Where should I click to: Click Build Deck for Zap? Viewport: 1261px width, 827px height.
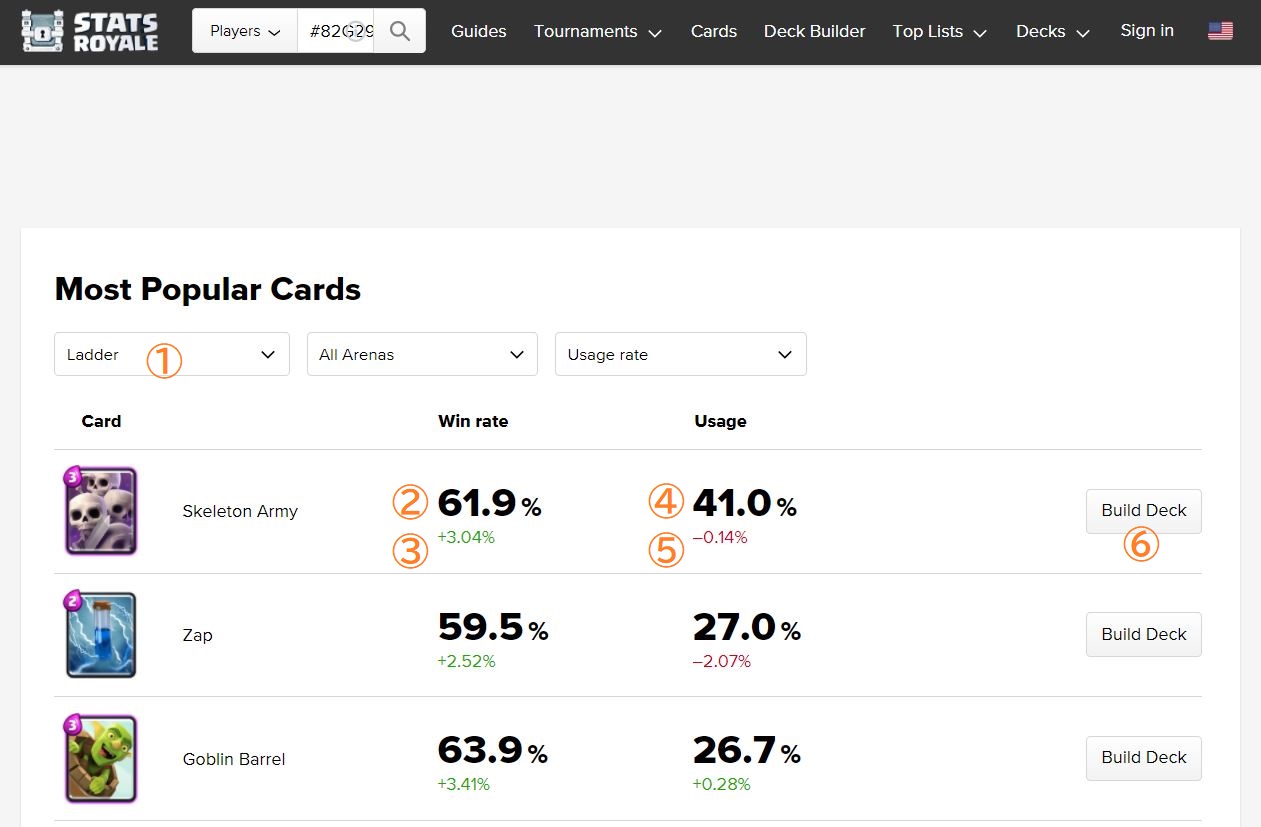pyautogui.click(x=1143, y=634)
